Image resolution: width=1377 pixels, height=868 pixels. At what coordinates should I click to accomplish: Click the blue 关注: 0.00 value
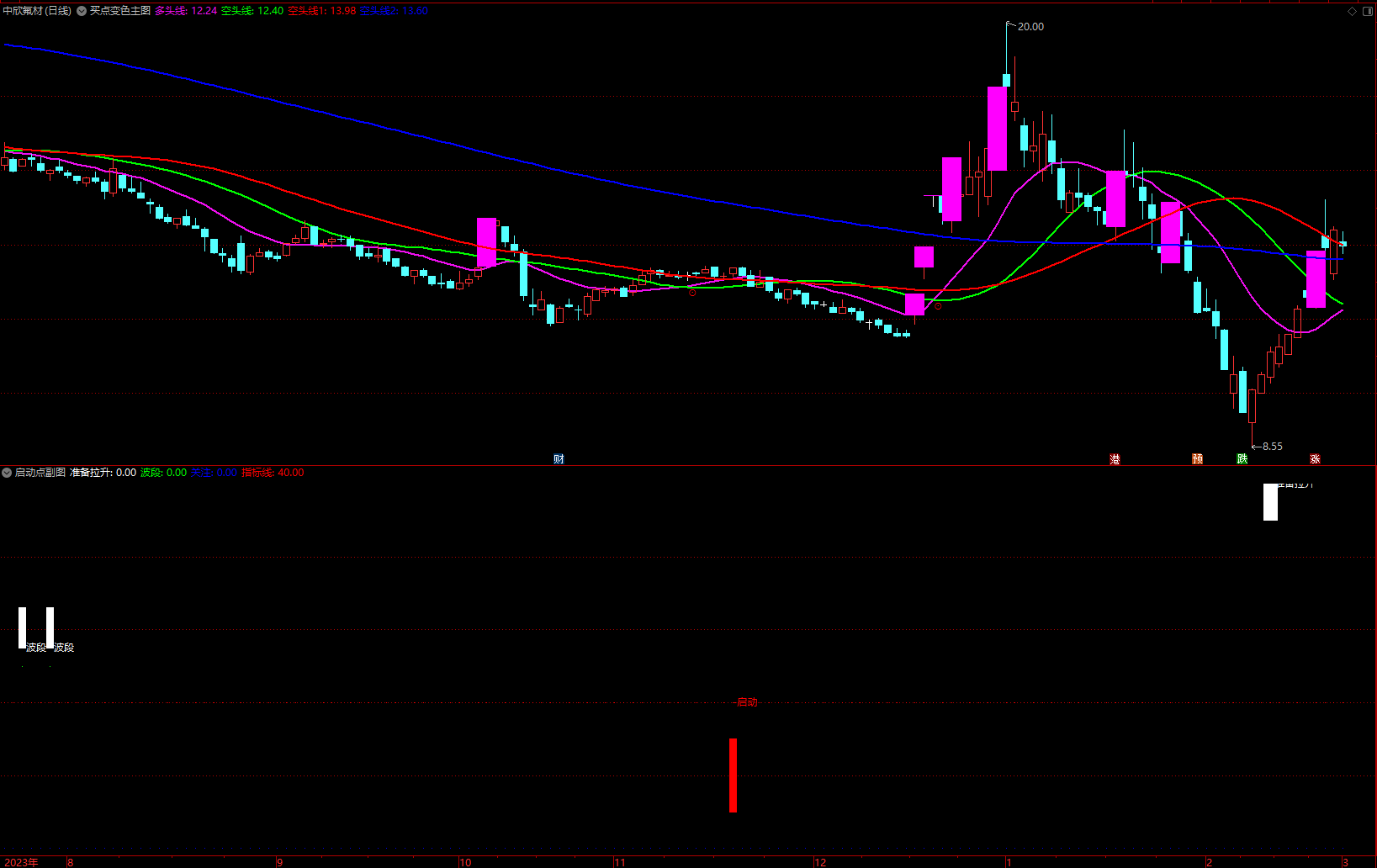point(214,473)
